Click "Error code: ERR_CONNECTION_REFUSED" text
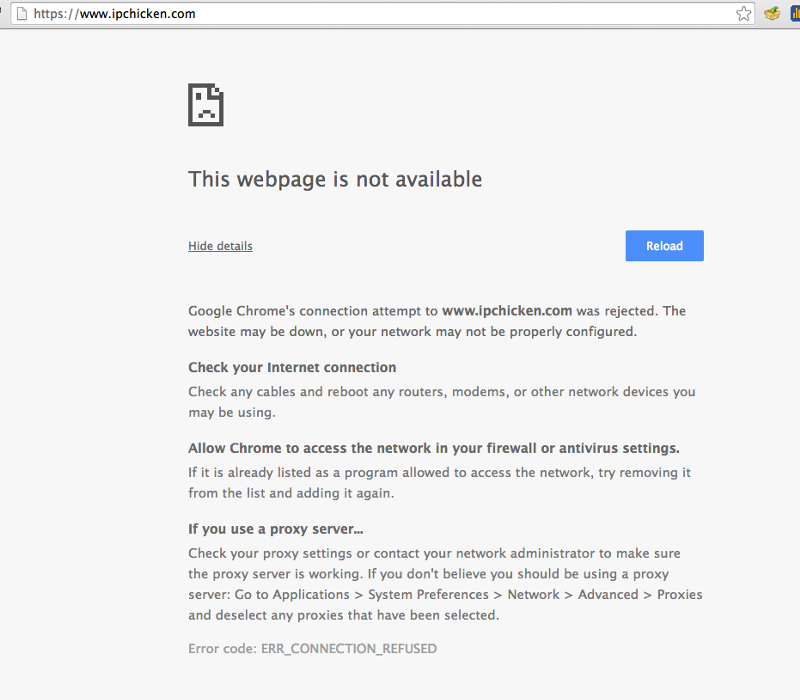 click(312, 648)
